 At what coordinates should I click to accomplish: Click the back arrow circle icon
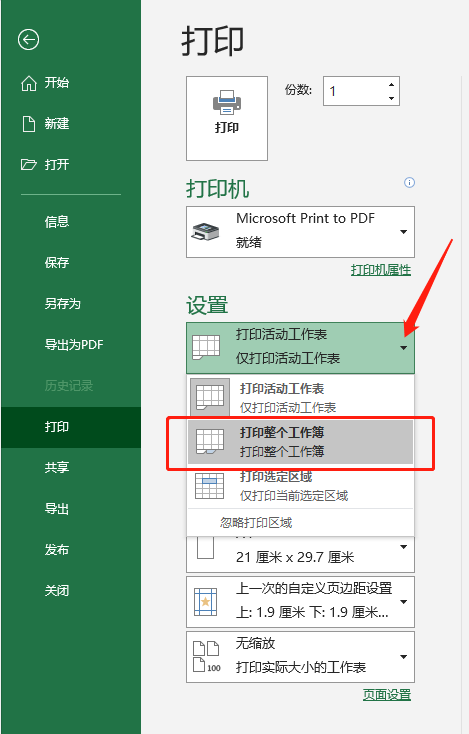[28, 39]
